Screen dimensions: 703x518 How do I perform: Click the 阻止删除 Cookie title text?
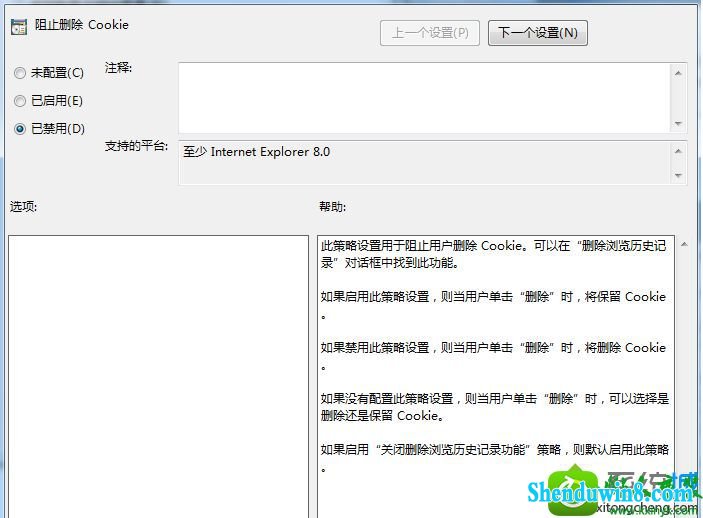(x=82, y=25)
